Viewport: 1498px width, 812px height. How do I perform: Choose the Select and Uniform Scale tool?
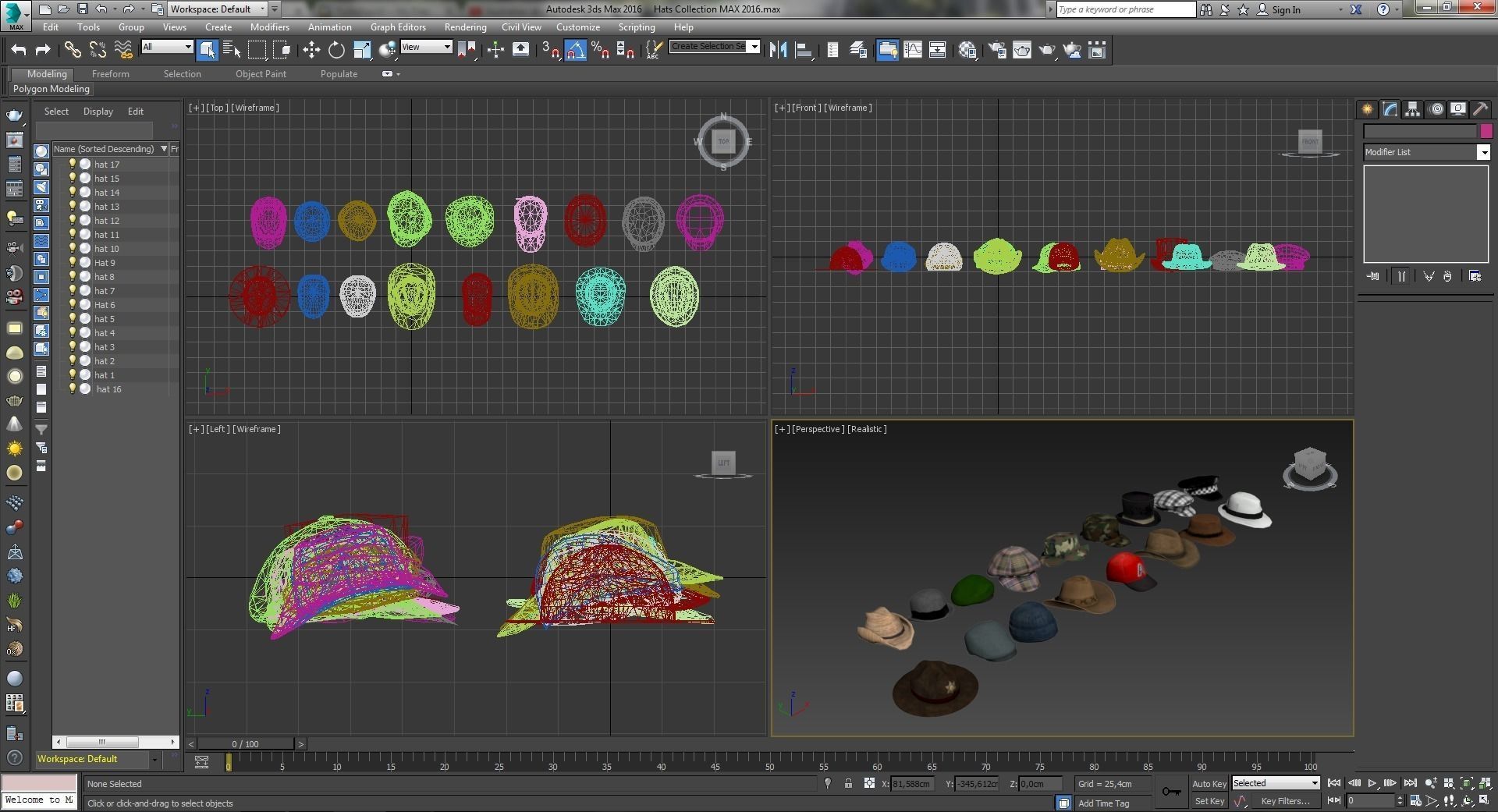coord(362,50)
